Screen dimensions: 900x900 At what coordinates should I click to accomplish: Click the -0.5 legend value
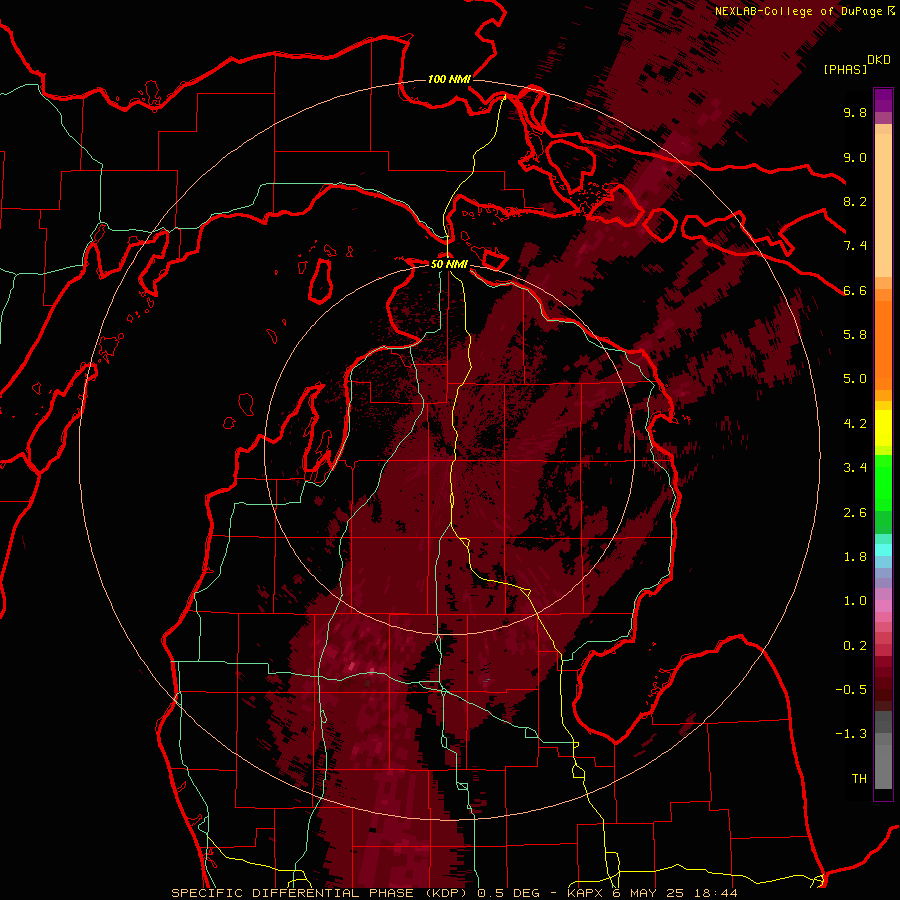click(x=851, y=690)
